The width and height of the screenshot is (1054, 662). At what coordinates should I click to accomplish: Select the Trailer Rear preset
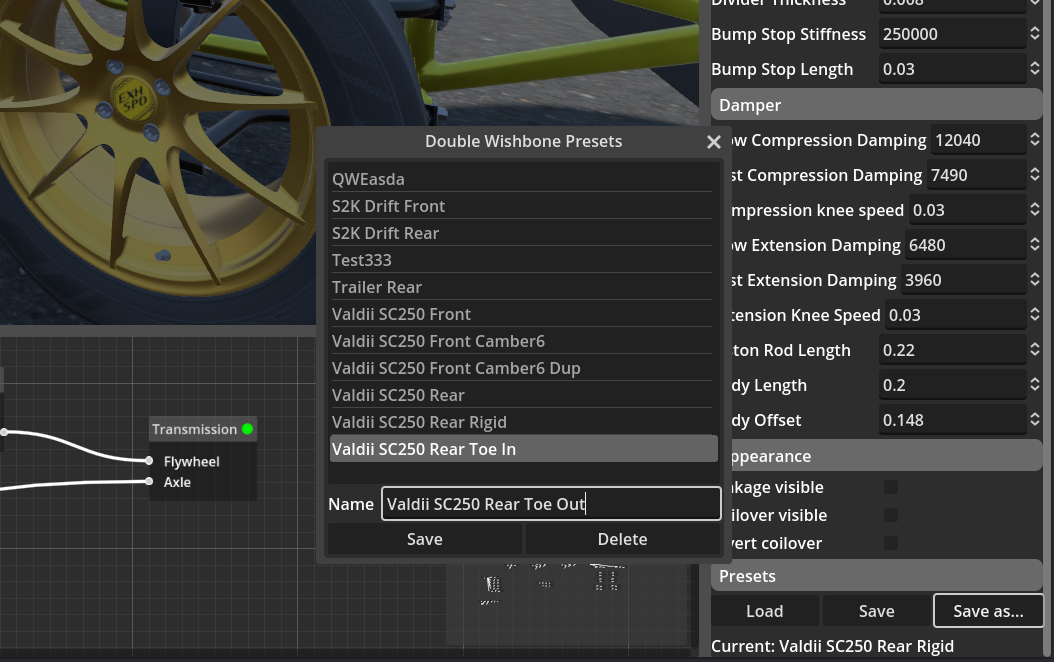point(522,287)
